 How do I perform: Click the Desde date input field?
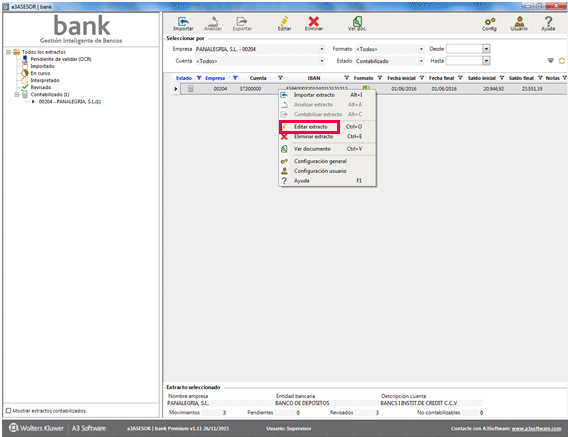[464, 49]
